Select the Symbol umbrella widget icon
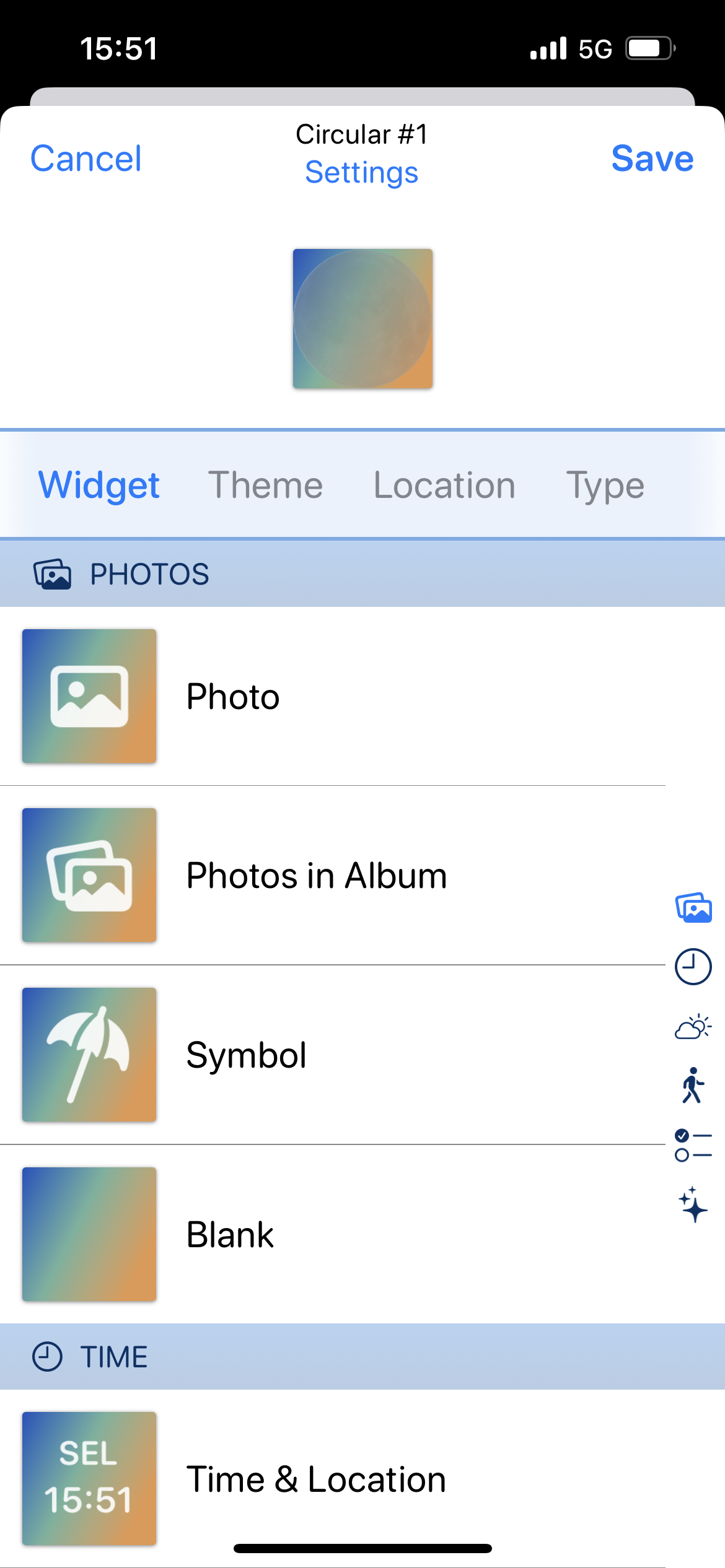 point(89,1055)
